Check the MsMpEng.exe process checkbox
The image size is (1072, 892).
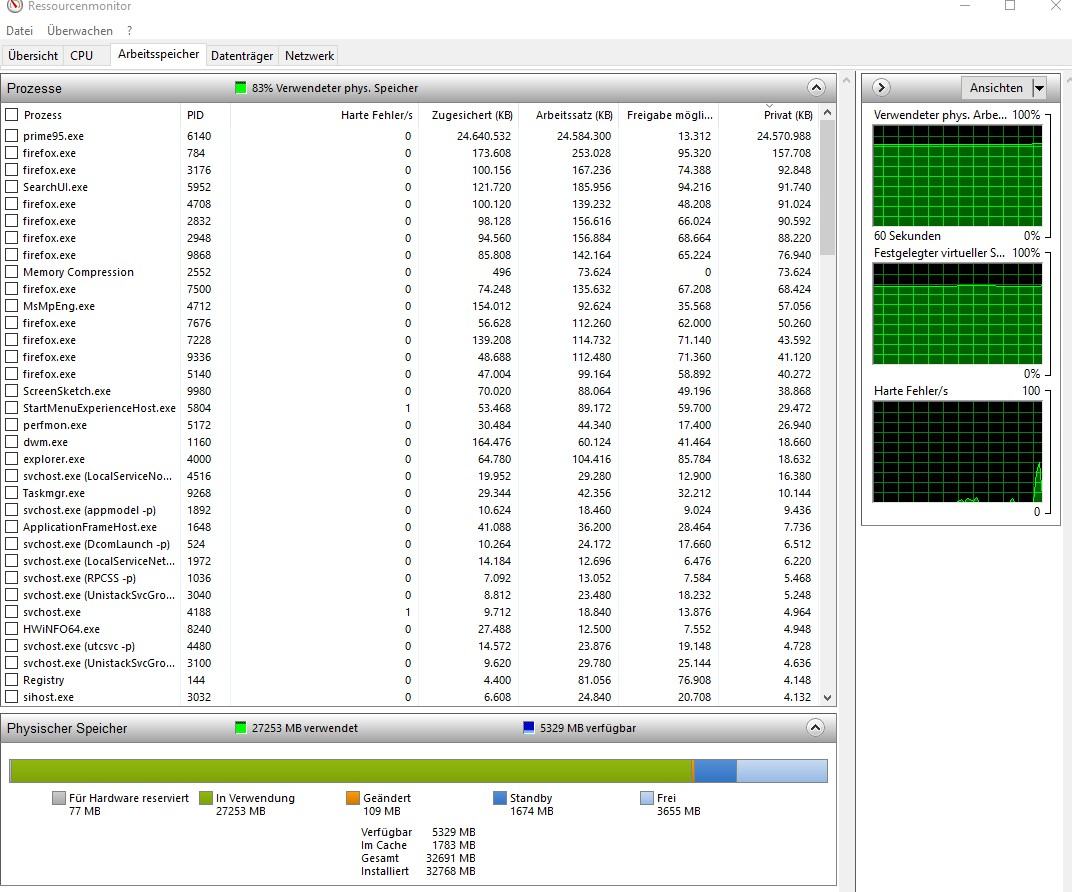point(12,306)
